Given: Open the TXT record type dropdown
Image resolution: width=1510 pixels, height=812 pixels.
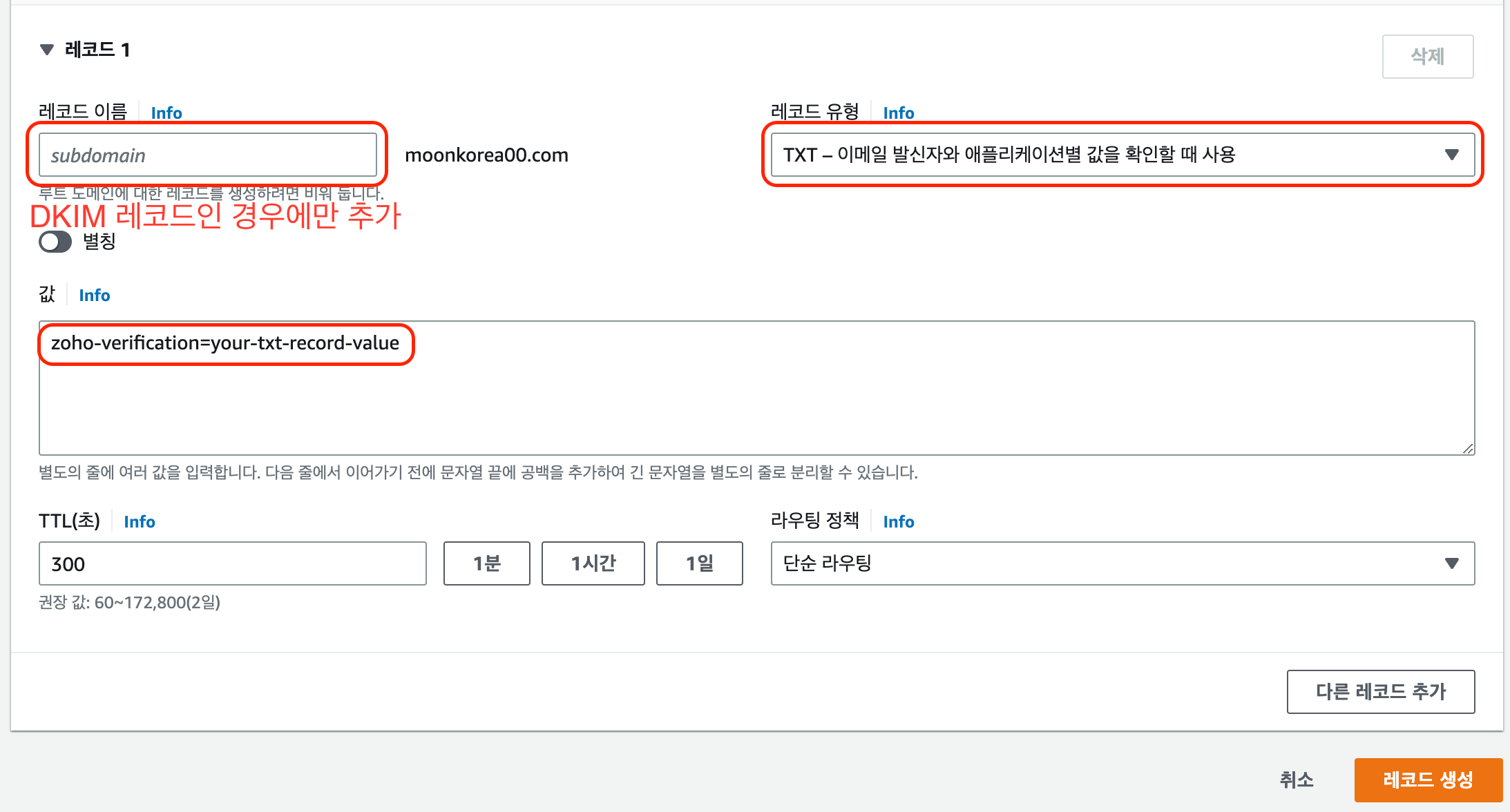Looking at the screenshot, I should point(1105,155).
